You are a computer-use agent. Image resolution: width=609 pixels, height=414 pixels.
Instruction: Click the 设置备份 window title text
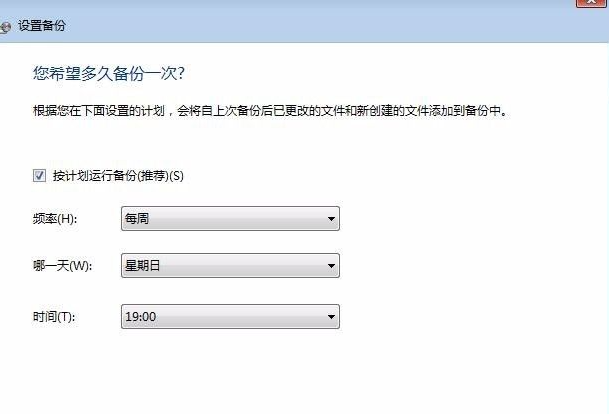(x=42, y=27)
